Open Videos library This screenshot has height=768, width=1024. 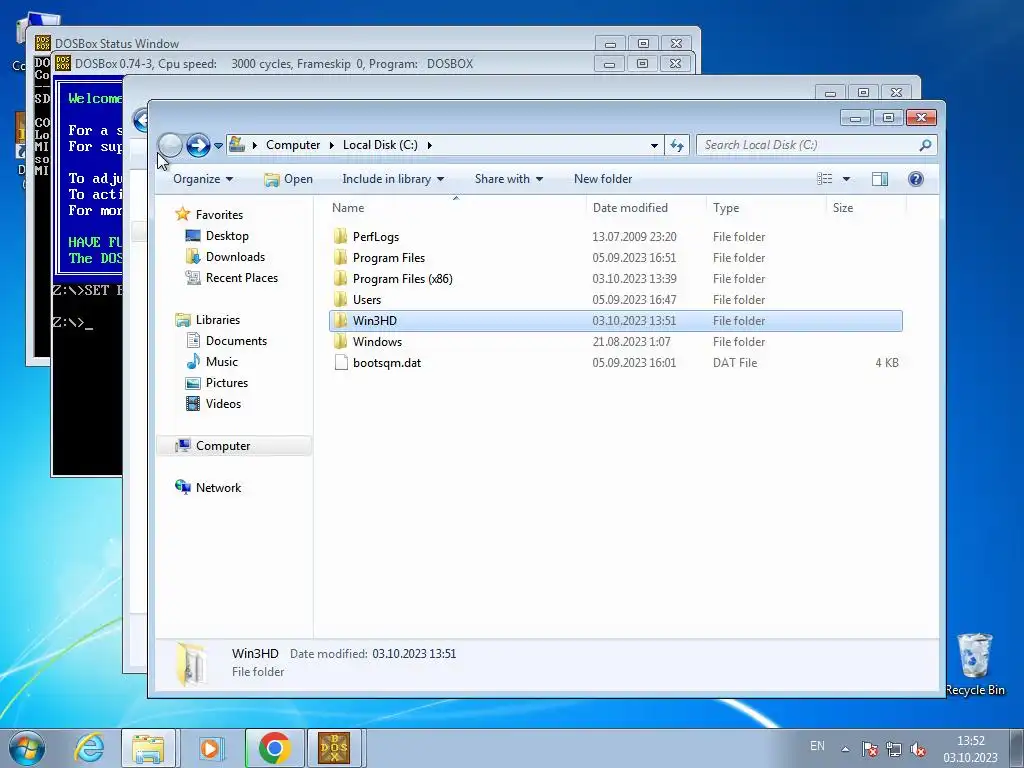(x=223, y=404)
